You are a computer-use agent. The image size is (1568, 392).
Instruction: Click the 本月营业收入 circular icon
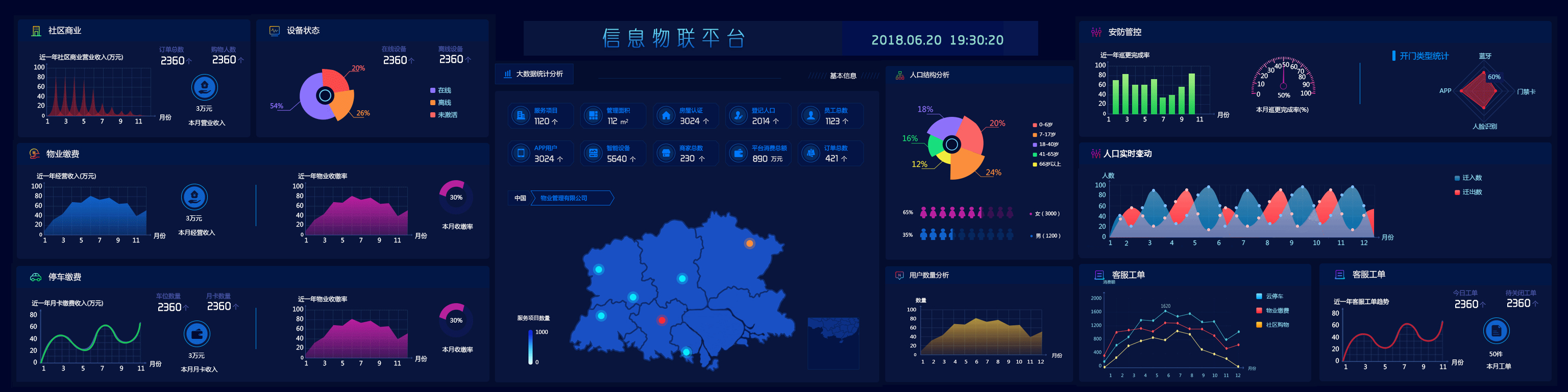pyautogui.click(x=205, y=88)
